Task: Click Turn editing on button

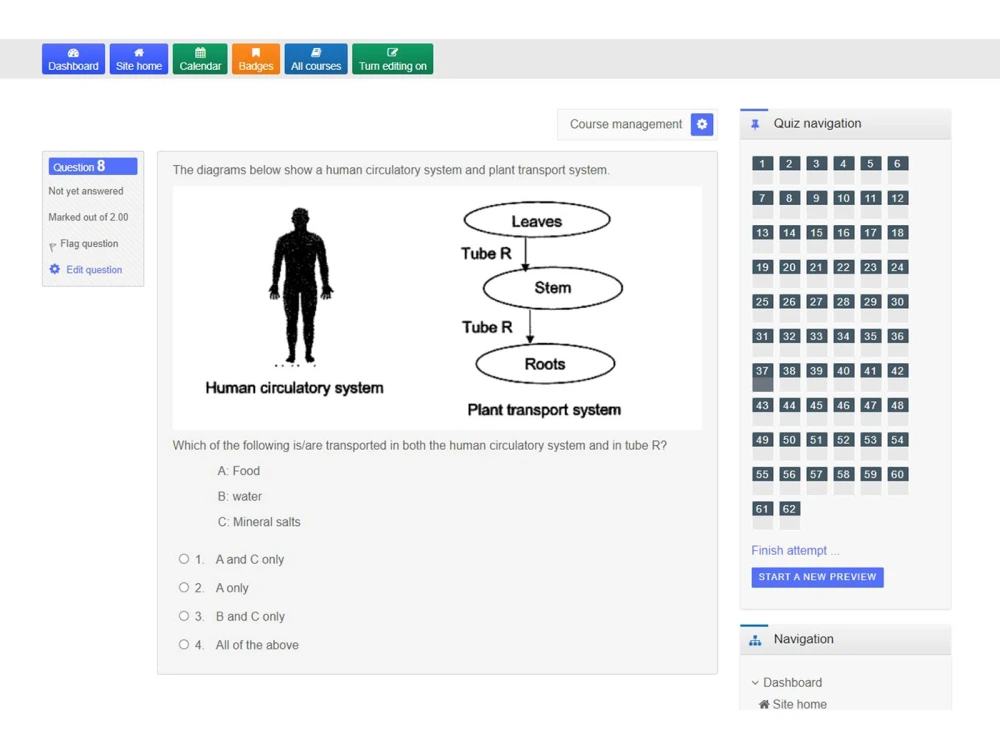Action: pos(392,59)
